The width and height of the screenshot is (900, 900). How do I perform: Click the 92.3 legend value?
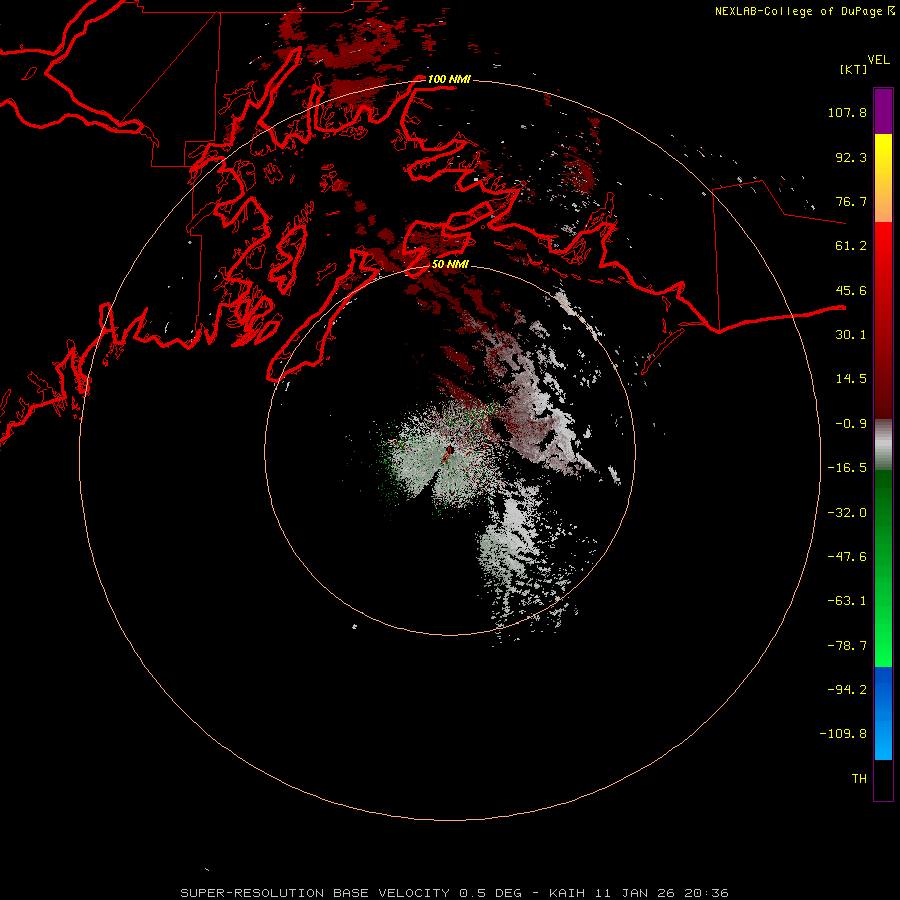pyautogui.click(x=851, y=157)
